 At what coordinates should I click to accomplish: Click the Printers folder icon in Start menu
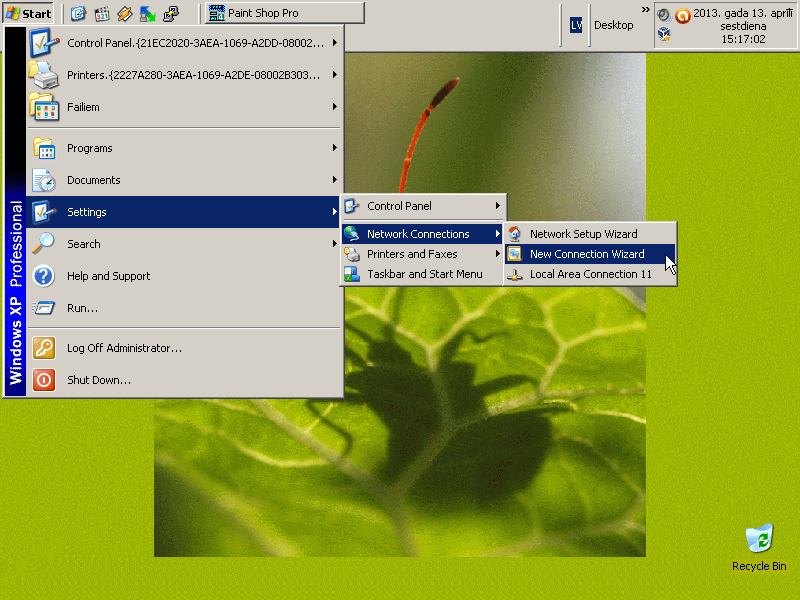tap(44, 75)
